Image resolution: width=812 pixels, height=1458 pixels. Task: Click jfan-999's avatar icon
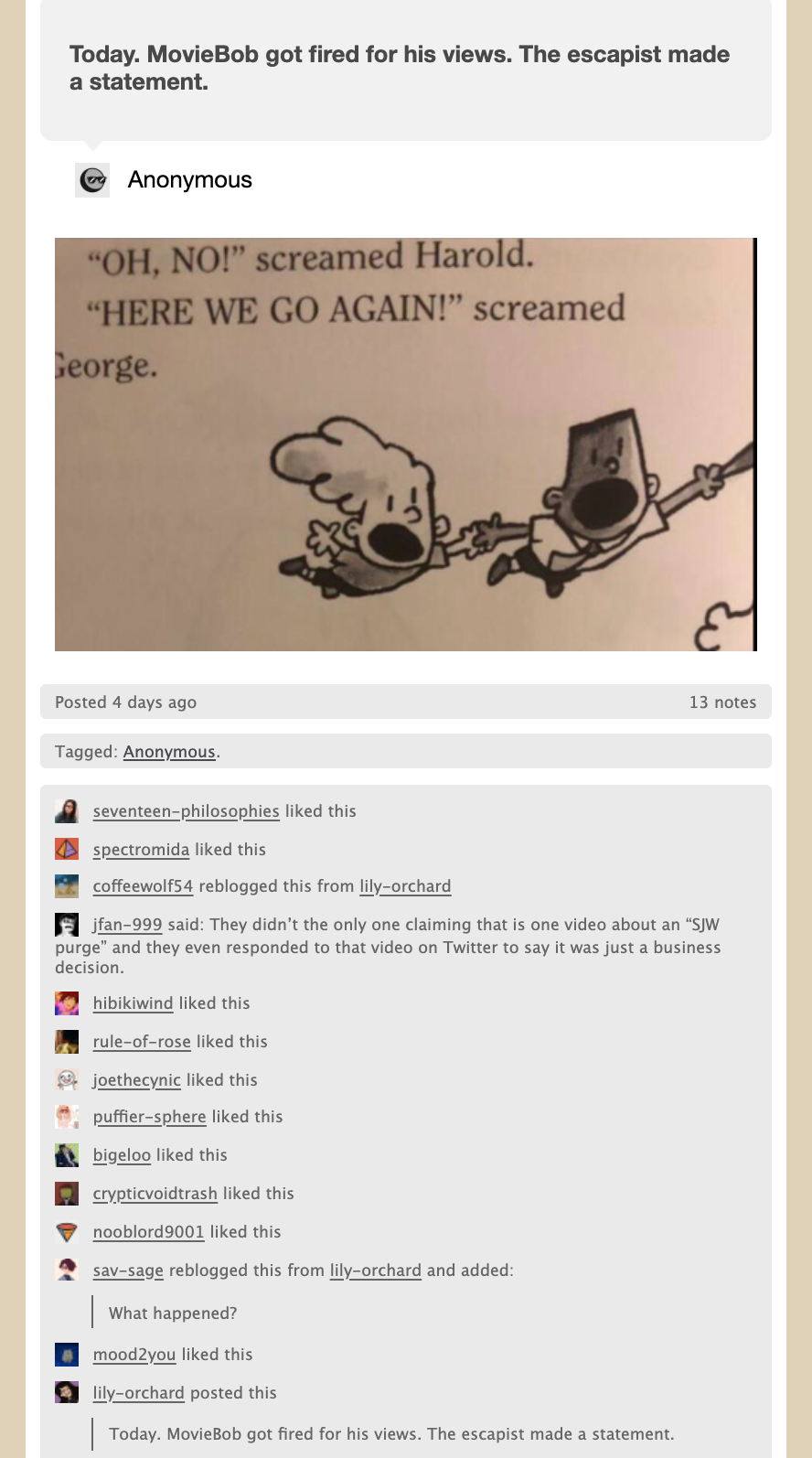point(67,925)
